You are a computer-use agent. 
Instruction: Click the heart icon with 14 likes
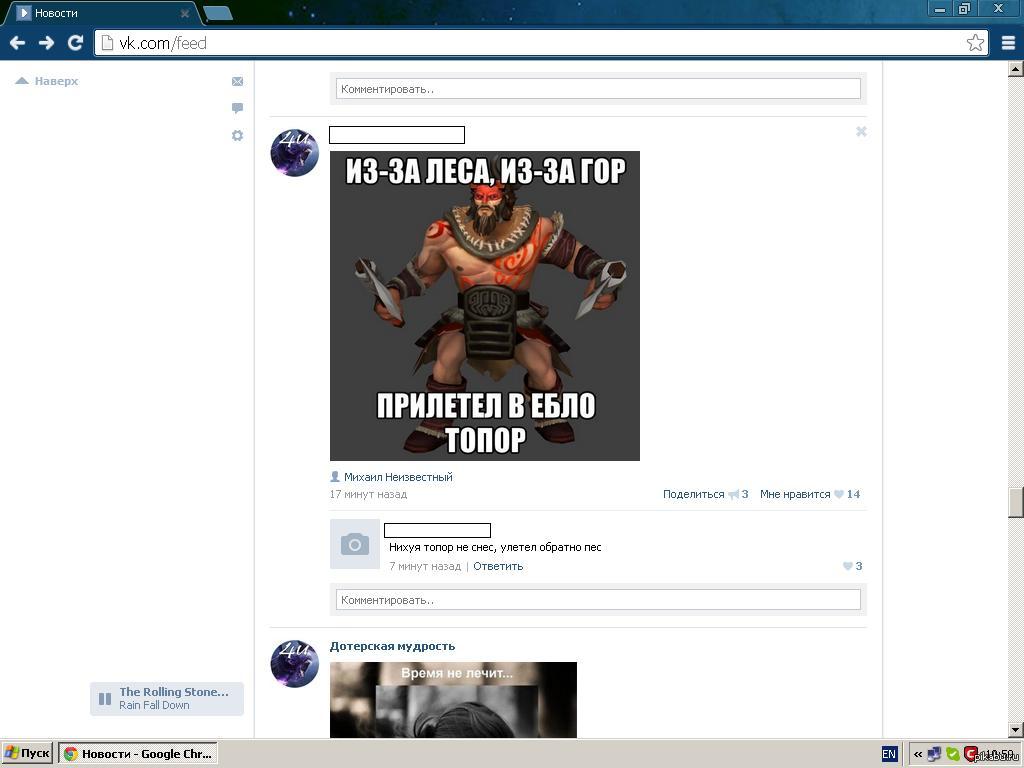click(x=839, y=494)
